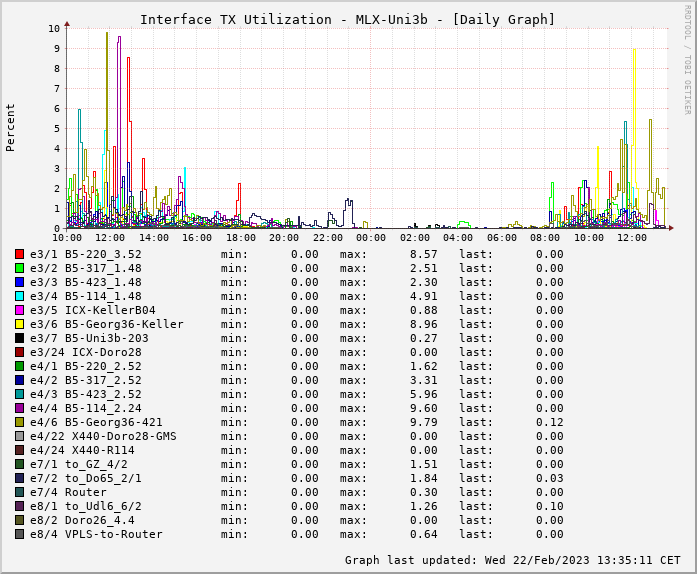Click the Graph last updated timestamp text
697x574 pixels.
coord(512,560)
